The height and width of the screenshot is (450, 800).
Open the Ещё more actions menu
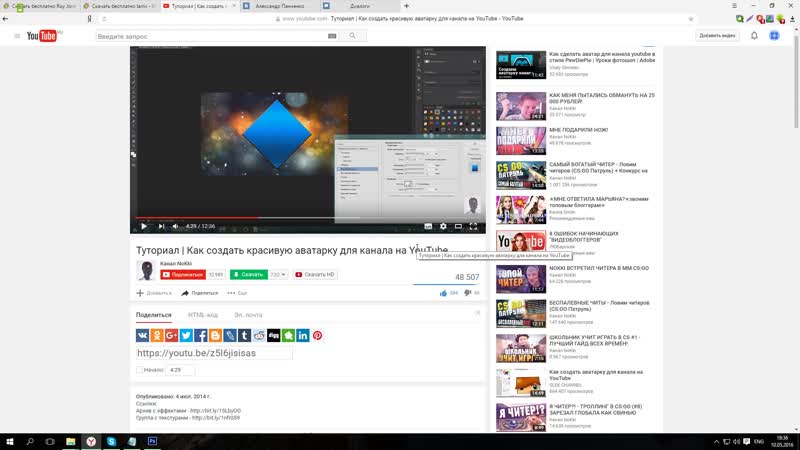pos(237,293)
